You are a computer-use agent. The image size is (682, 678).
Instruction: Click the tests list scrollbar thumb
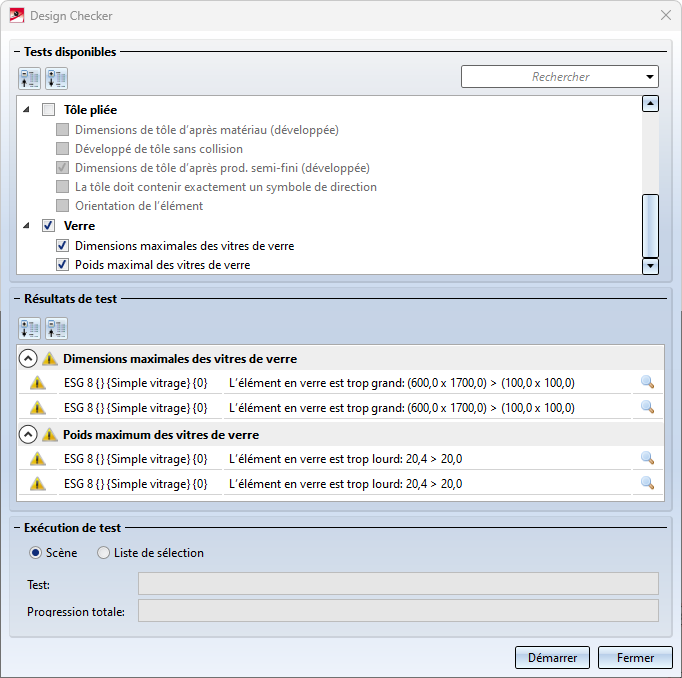(x=650, y=226)
